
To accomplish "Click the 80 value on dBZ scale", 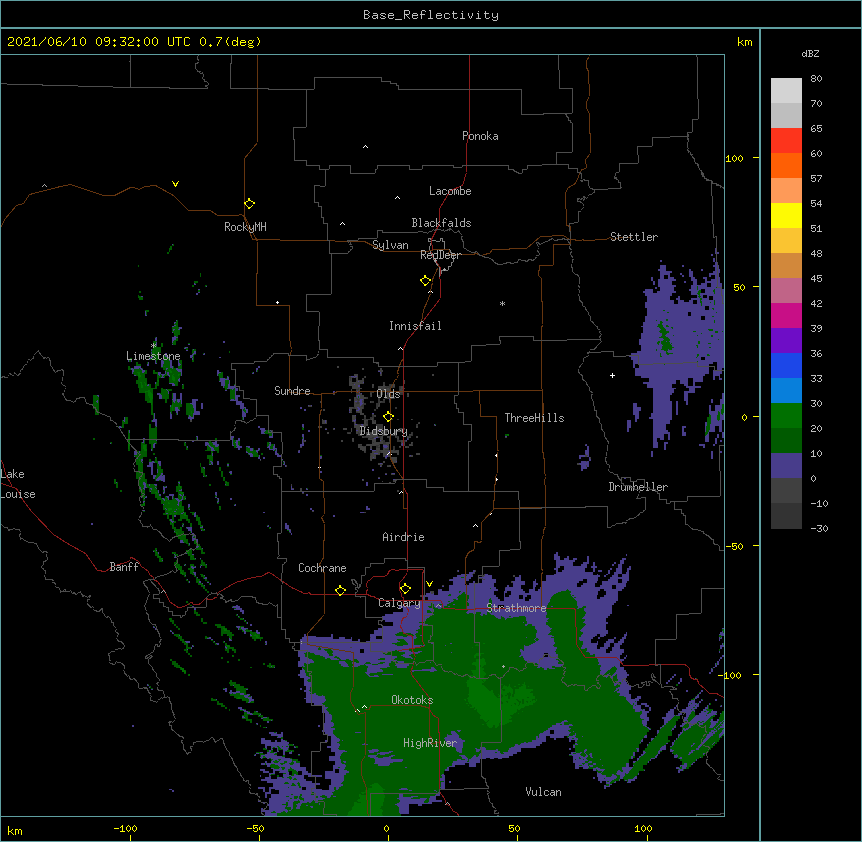I will coord(816,79).
